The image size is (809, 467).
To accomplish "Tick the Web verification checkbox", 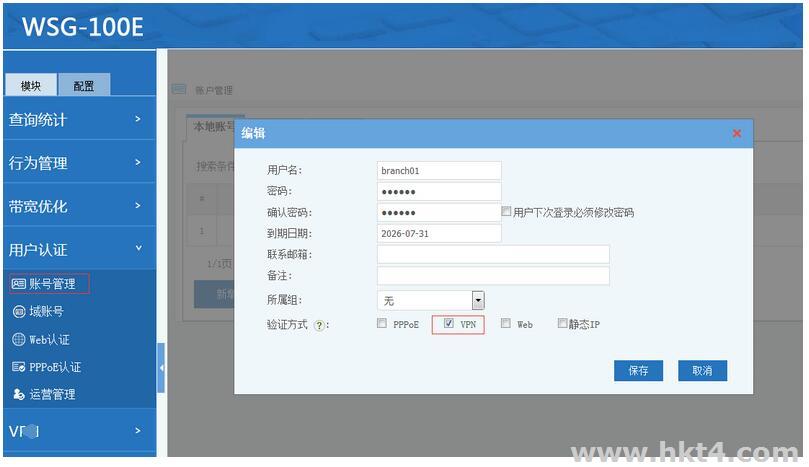I will 506,324.
